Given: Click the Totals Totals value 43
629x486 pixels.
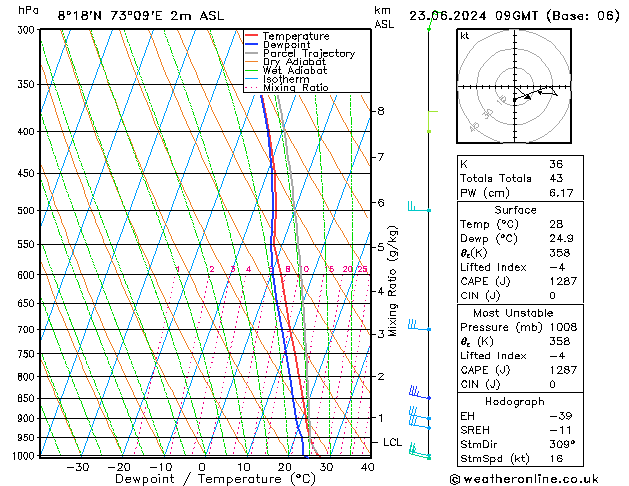Looking at the screenshot, I should (x=556, y=178).
